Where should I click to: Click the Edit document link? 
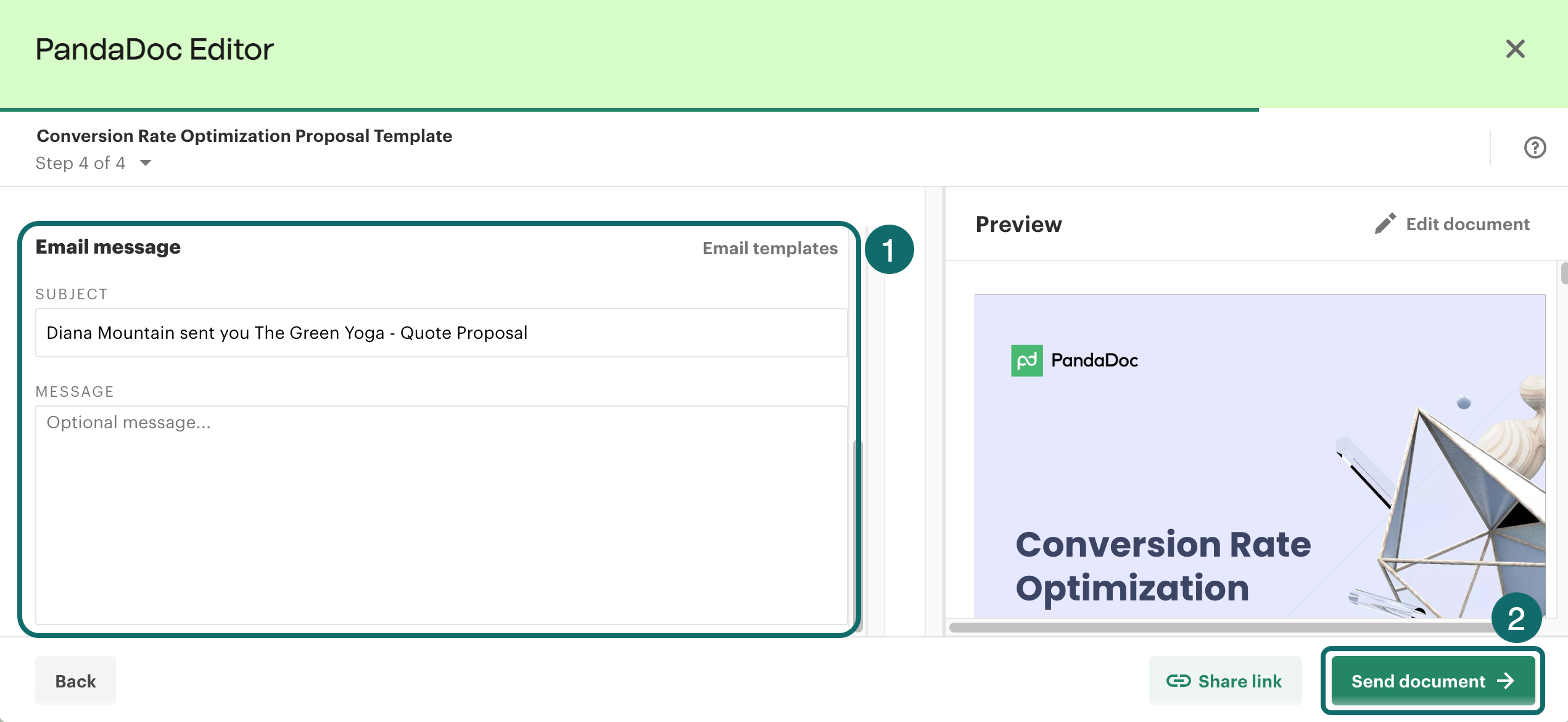click(1467, 224)
